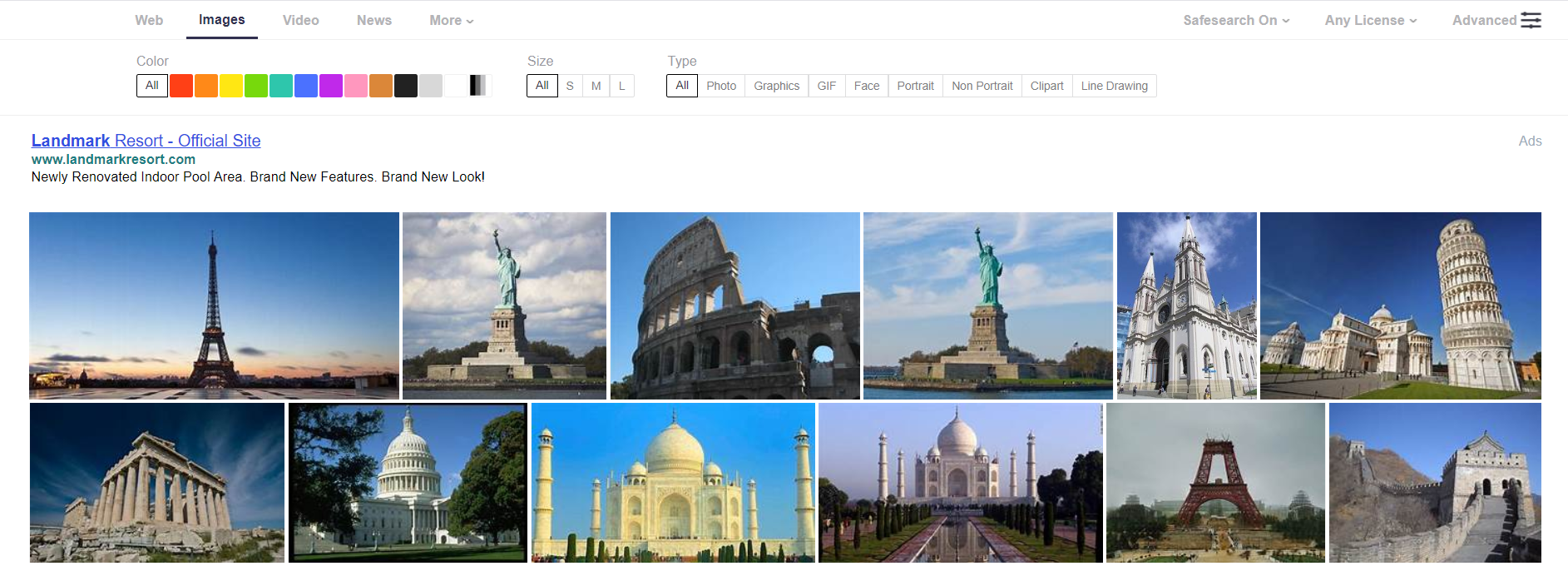
Task: Go to the News tab
Action: tap(373, 20)
